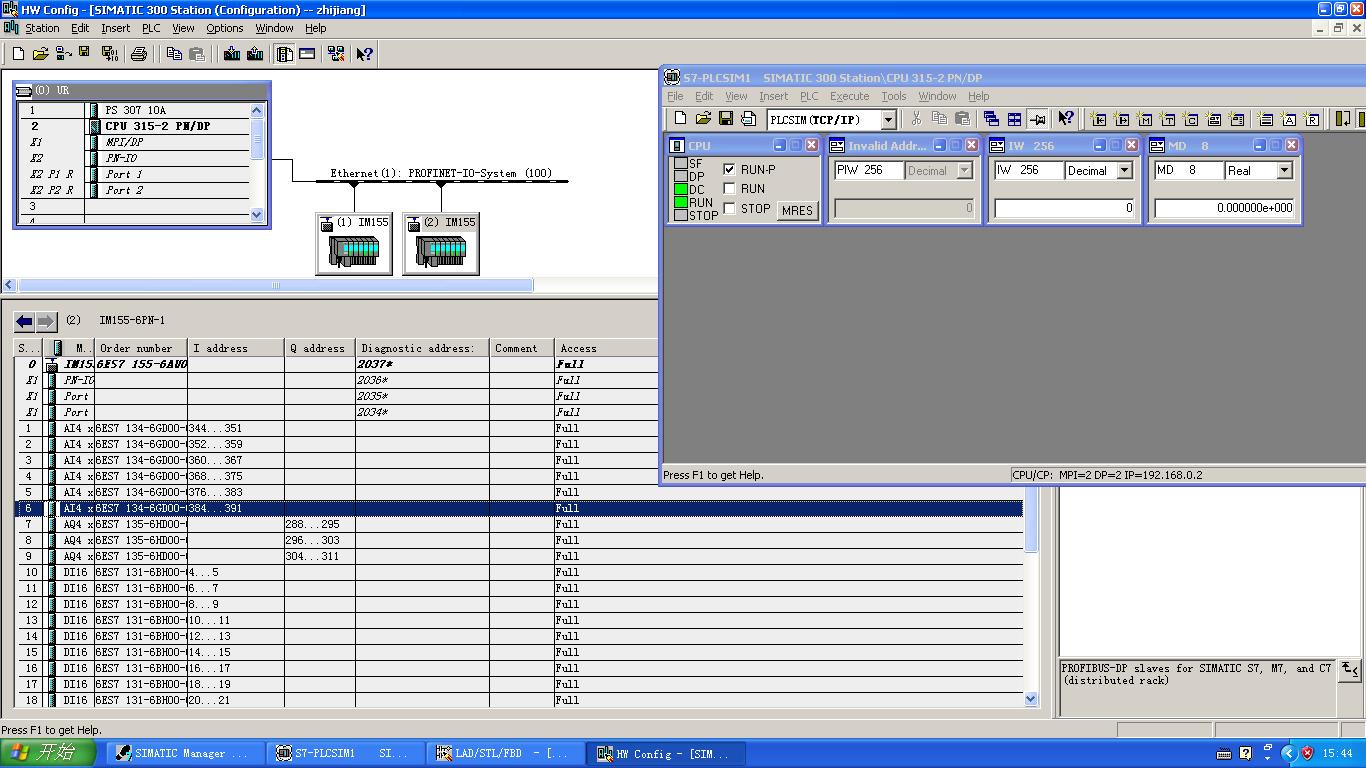
Task: Open the SIMATIC Manager taskbar button
Action: (x=184, y=753)
